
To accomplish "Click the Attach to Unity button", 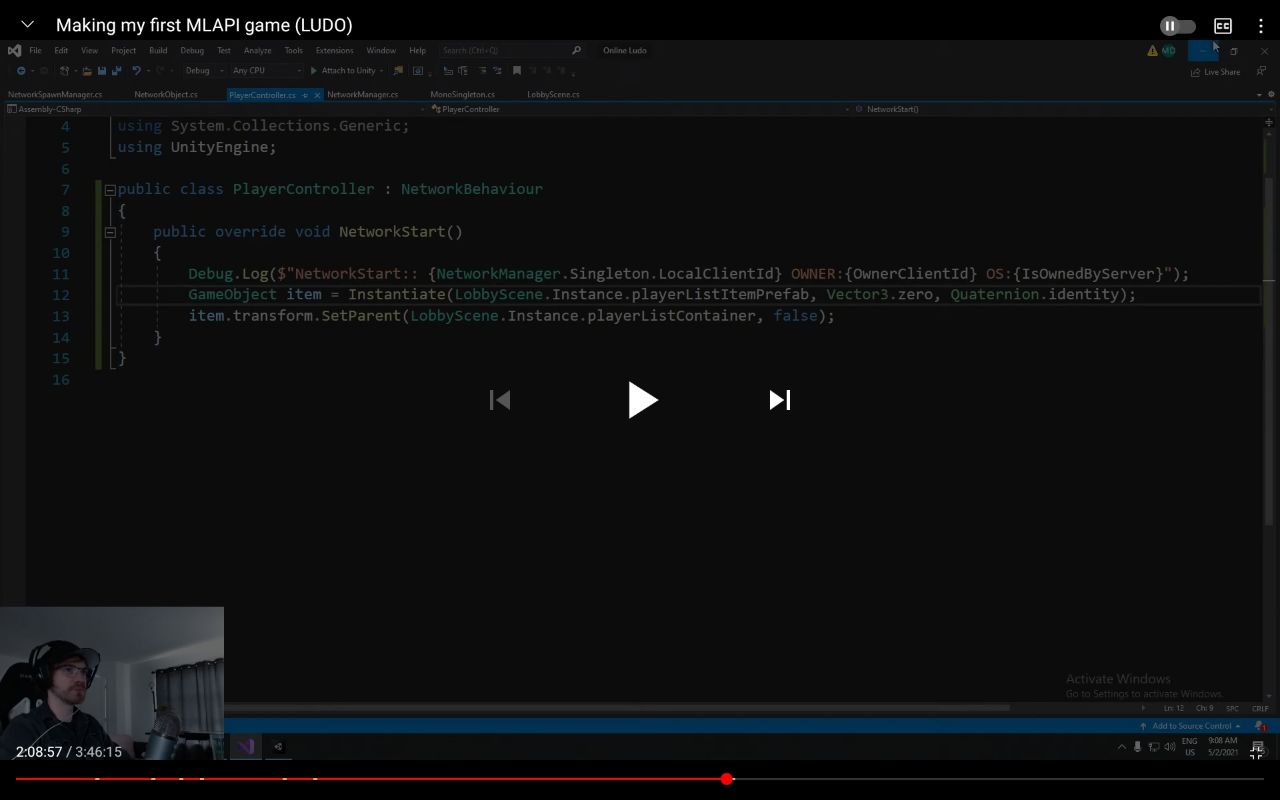I will pos(346,71).
